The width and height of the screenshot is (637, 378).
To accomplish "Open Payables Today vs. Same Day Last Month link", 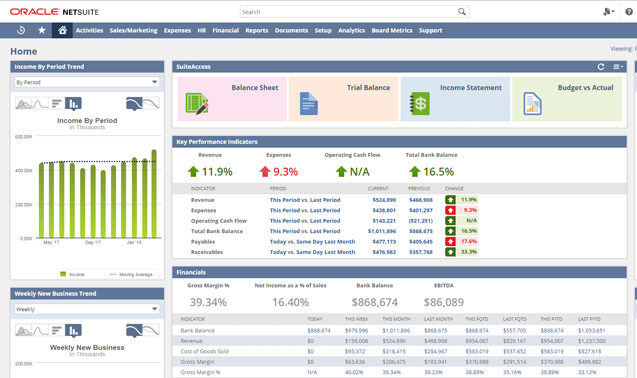I will tap(312, 242).
